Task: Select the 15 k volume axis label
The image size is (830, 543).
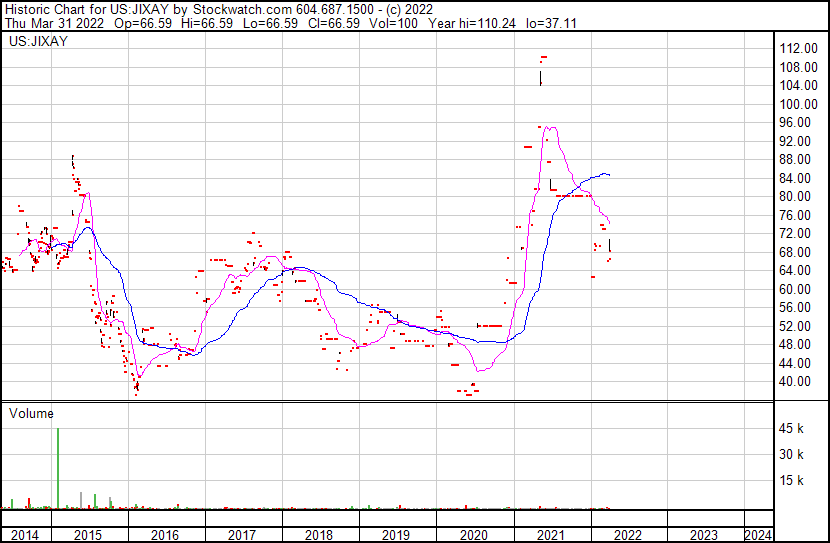Action: tap(793, 481)
